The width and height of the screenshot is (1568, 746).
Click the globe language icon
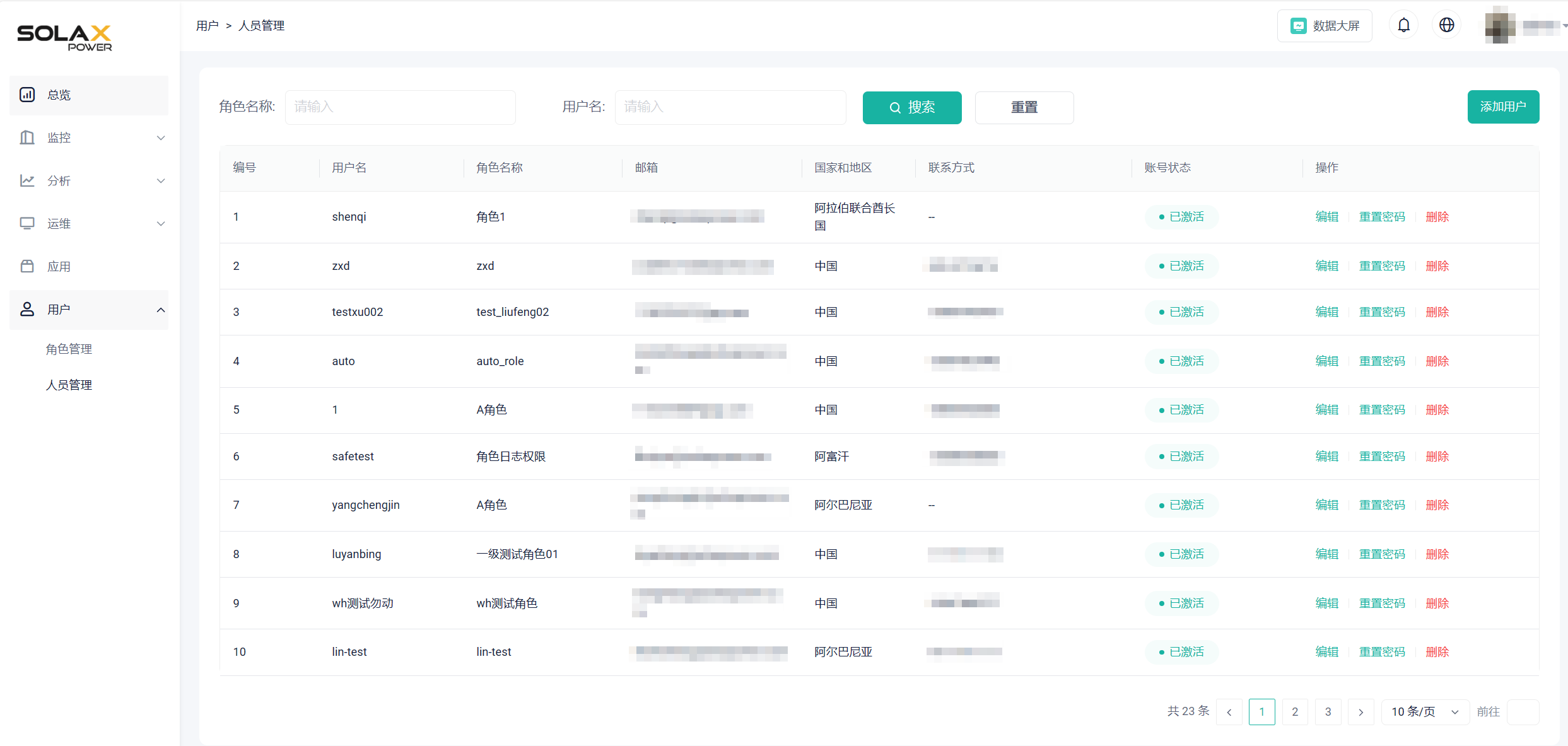click(1446, 25)
